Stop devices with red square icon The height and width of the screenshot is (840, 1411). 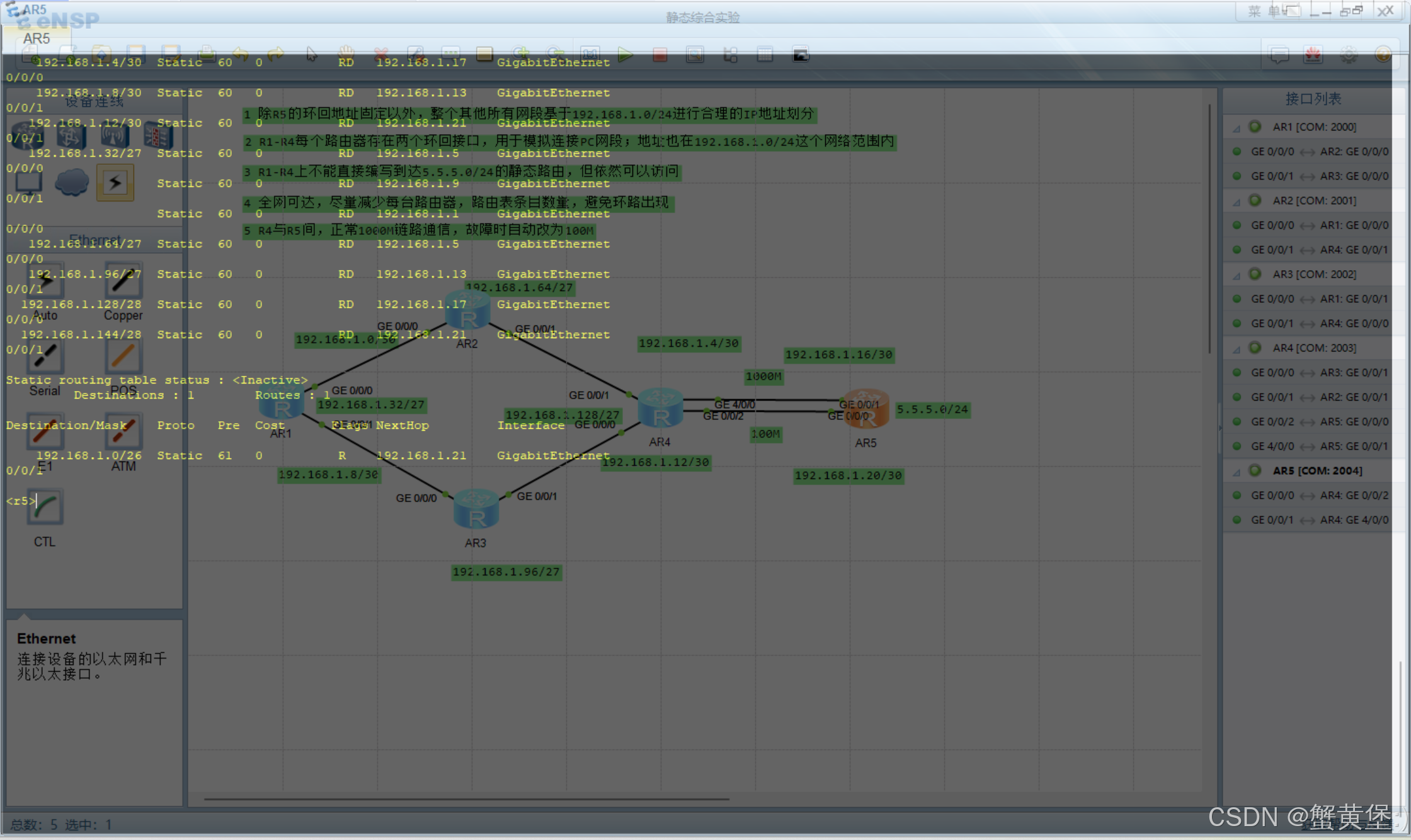coord(660,55)
